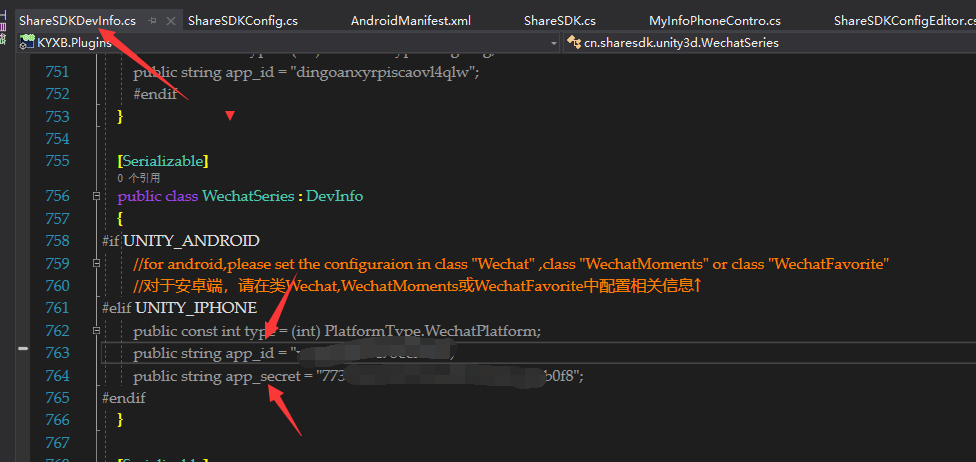This screenshot has height=462, width=976.
Task: Open the cn.sharesdk.unity3d.WechatSeries type dropdown
Action: tap(769, 43)
